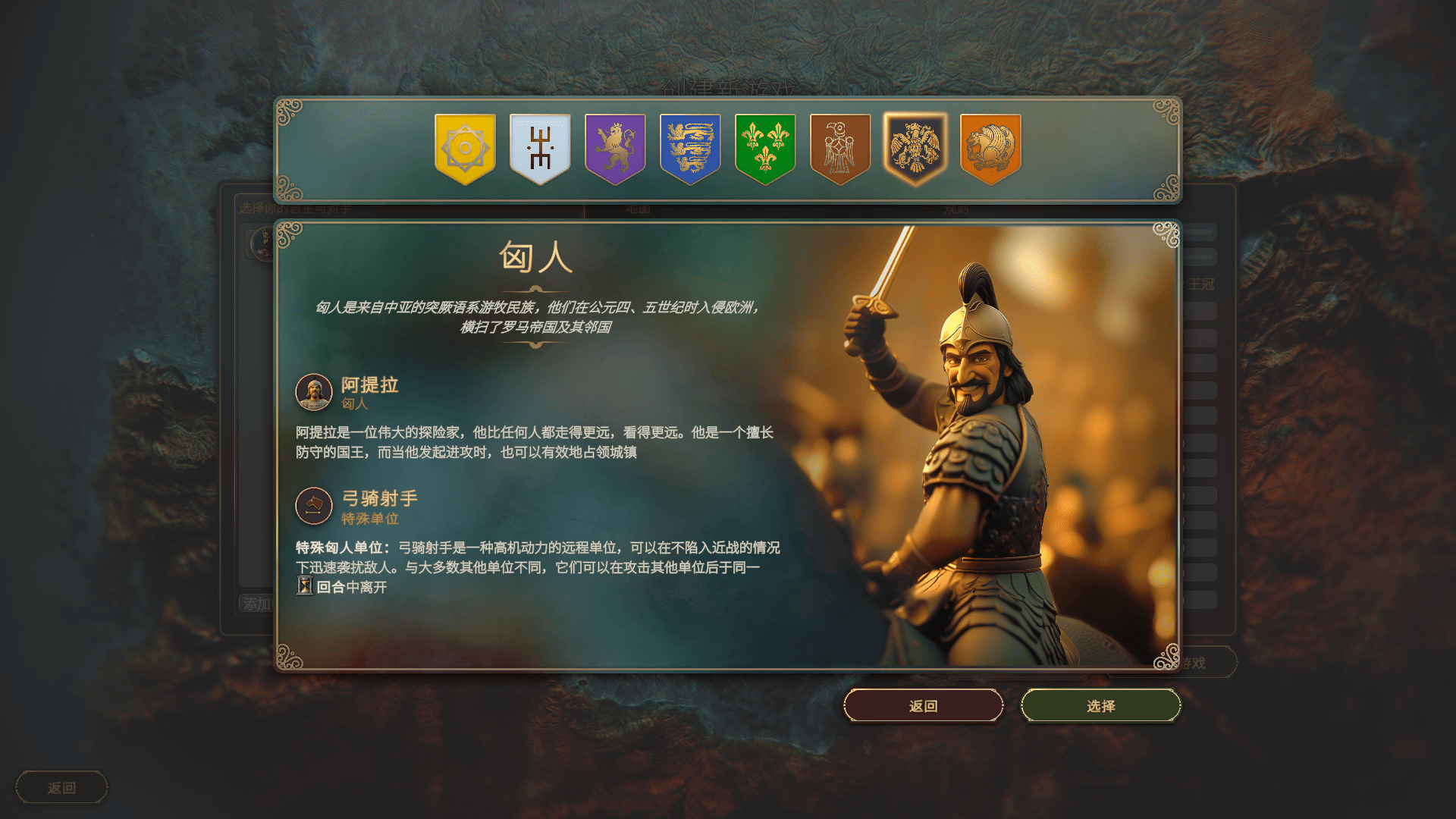Pick the purple shield with rampant lion
Image resolution: width=1456 pixels, height=819 pixels.
(x=615, y=149)
